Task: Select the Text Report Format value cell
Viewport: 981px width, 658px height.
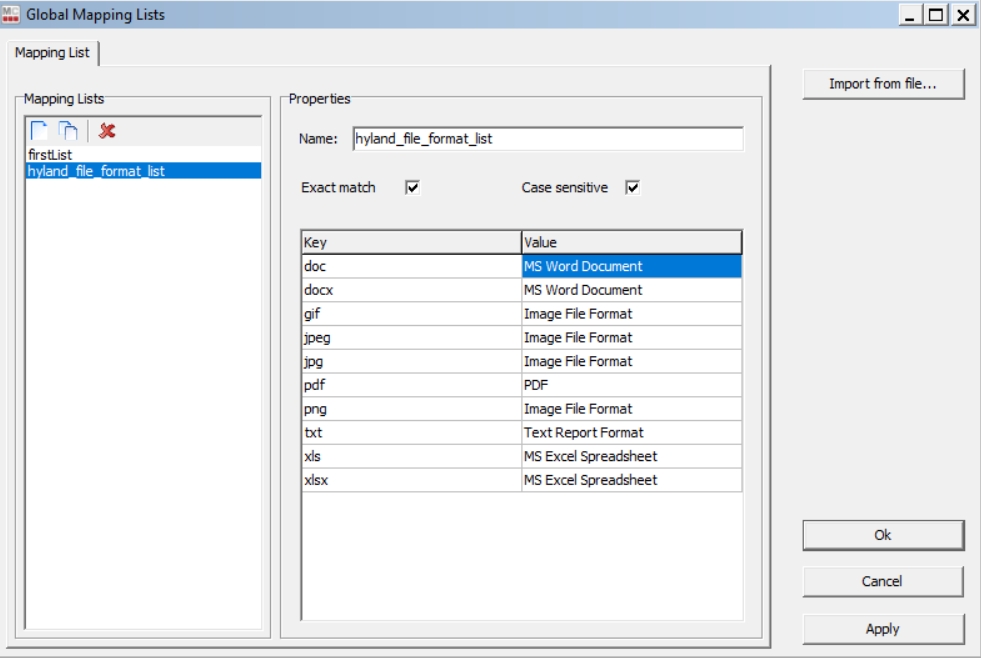Action: (x=631, y=433)
